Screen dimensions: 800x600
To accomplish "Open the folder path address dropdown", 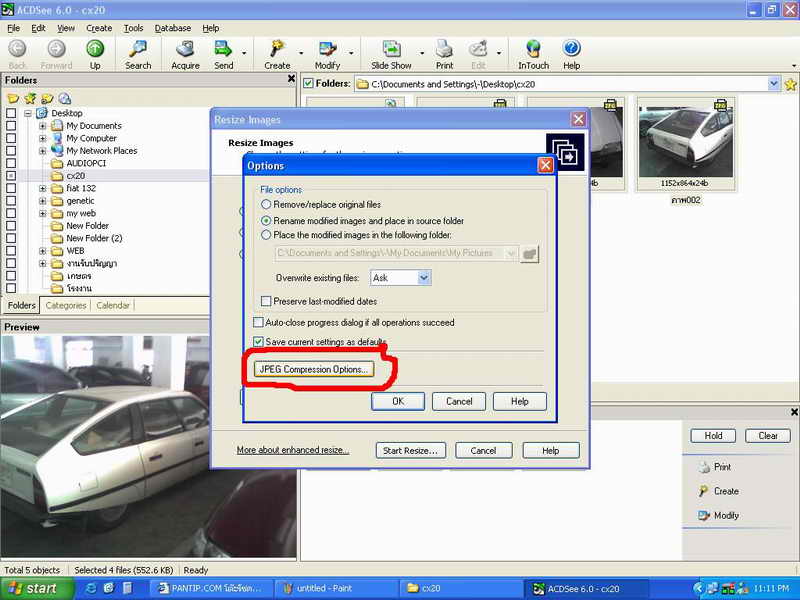I will pos(774,84).
